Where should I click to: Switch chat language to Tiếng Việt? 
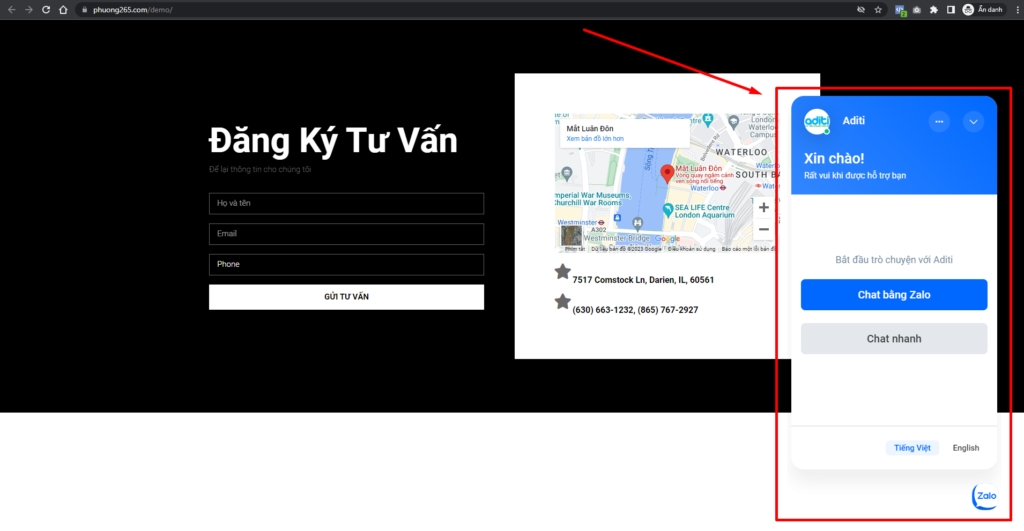(912, 448)
